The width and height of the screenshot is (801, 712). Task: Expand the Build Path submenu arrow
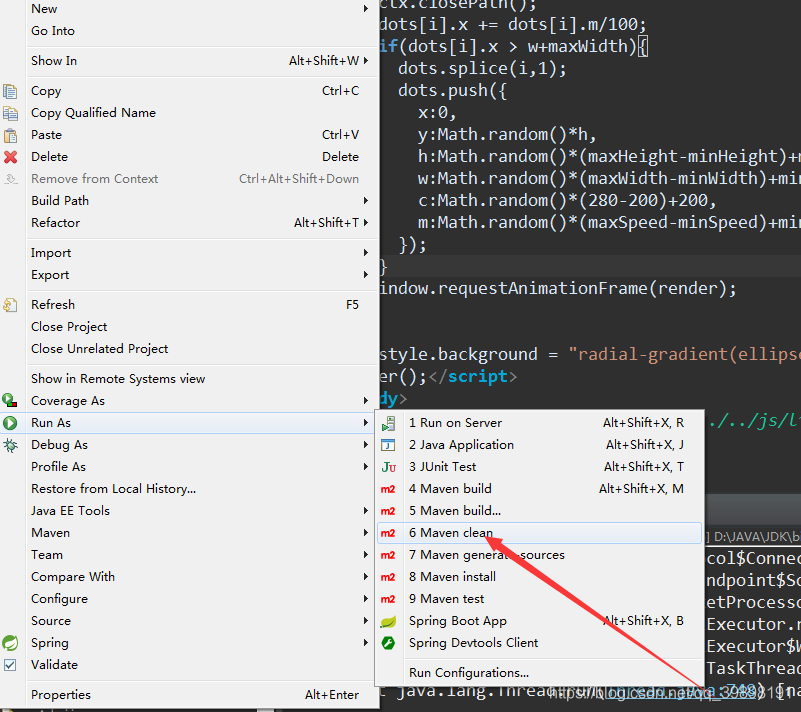(x=366, y=201)
